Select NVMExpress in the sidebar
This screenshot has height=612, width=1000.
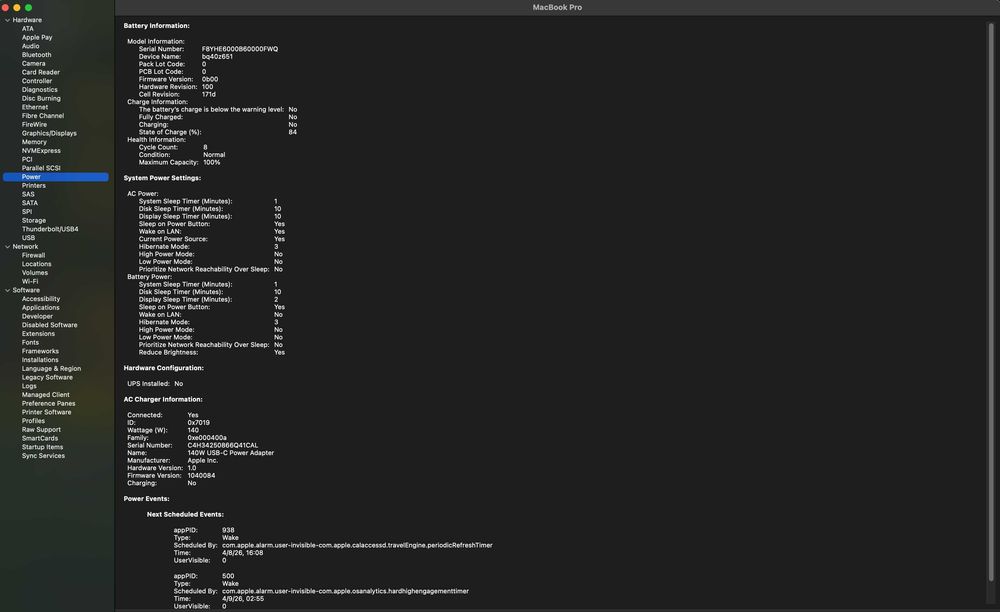tap(41, 150)
